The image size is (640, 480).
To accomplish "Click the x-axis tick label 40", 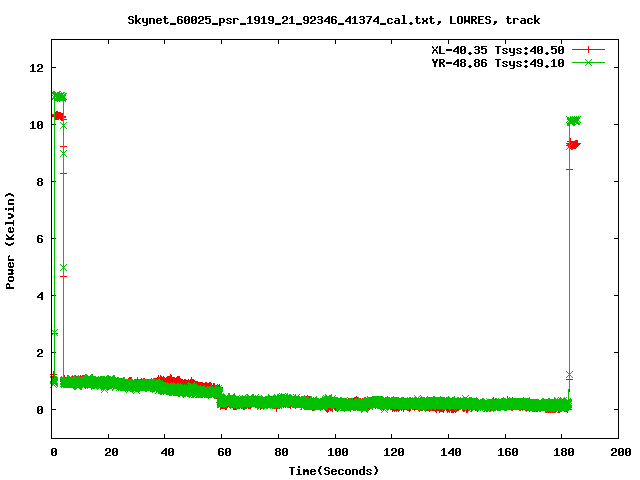I will point(167,452).
